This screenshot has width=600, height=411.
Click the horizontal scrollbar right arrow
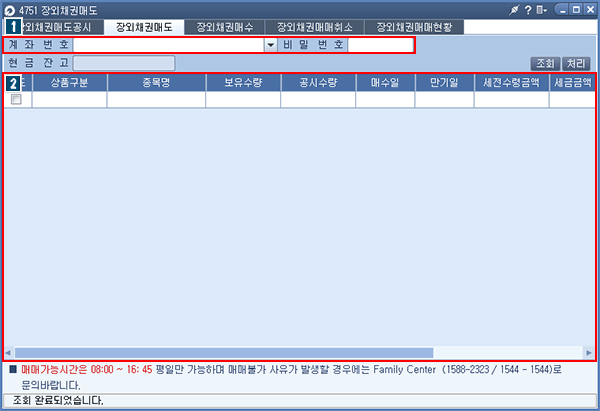tap(589, 352)
